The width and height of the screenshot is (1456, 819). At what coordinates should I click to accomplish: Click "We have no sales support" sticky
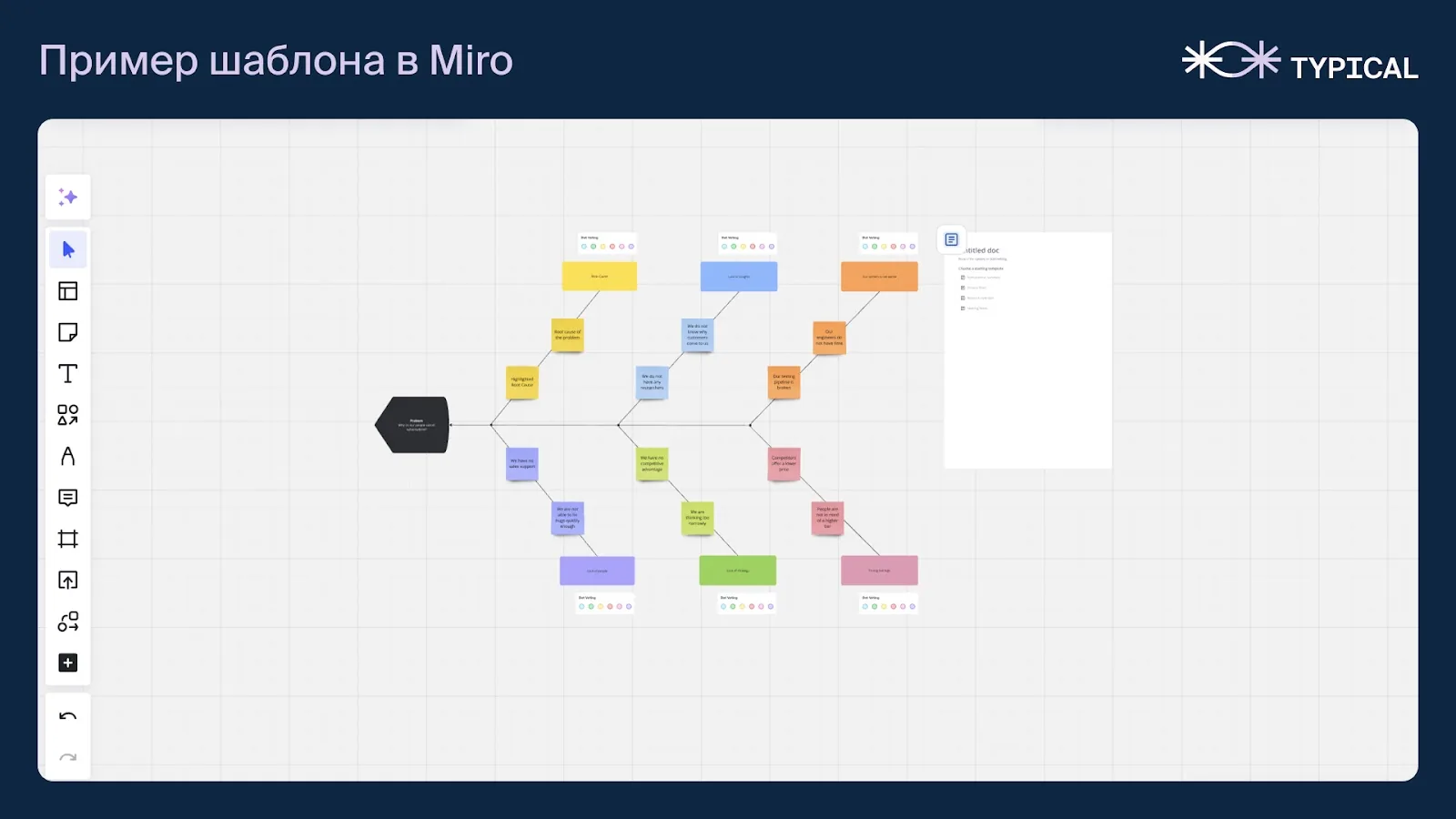pos(522,463)
